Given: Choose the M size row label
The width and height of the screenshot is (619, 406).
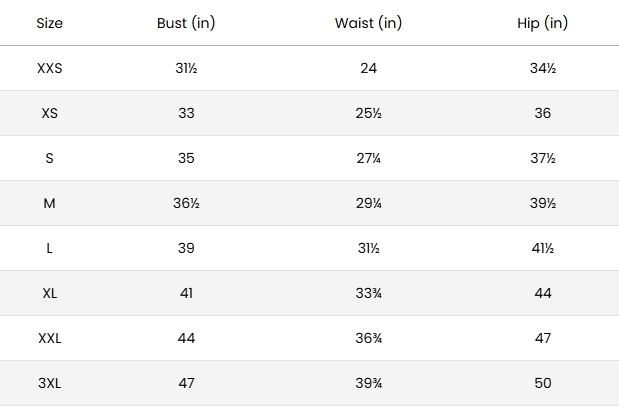Looking at the screenshot, I should click(x=49, y=203).
